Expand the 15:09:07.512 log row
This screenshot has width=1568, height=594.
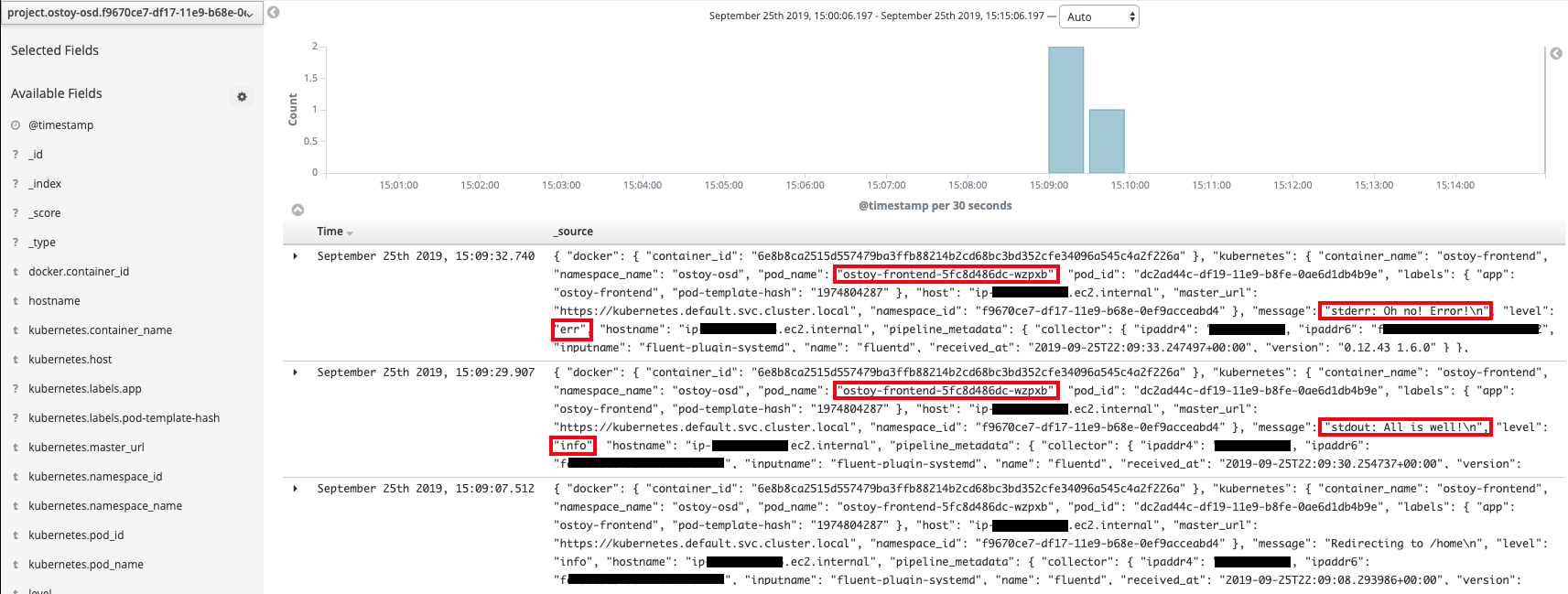[295, 489]
